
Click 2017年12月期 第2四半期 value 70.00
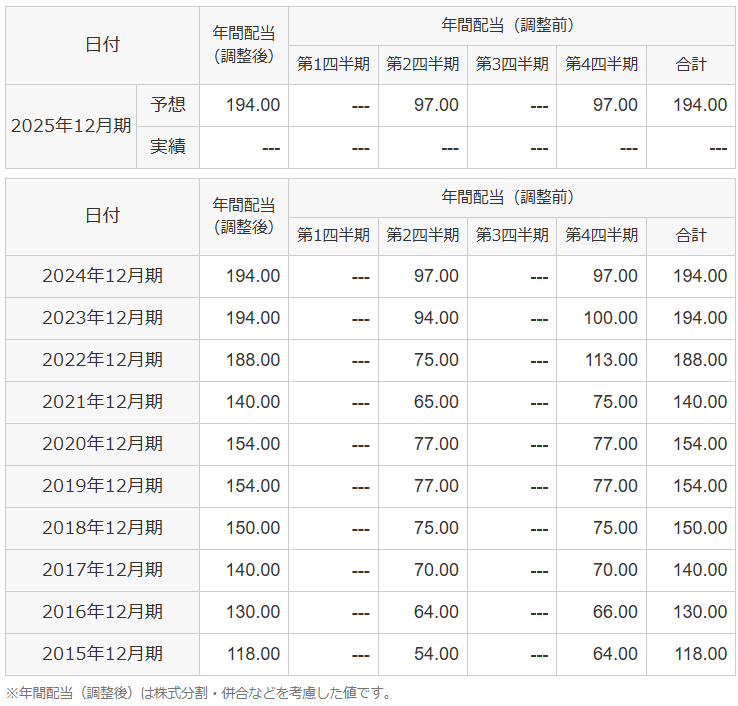(x=436, y=570)
